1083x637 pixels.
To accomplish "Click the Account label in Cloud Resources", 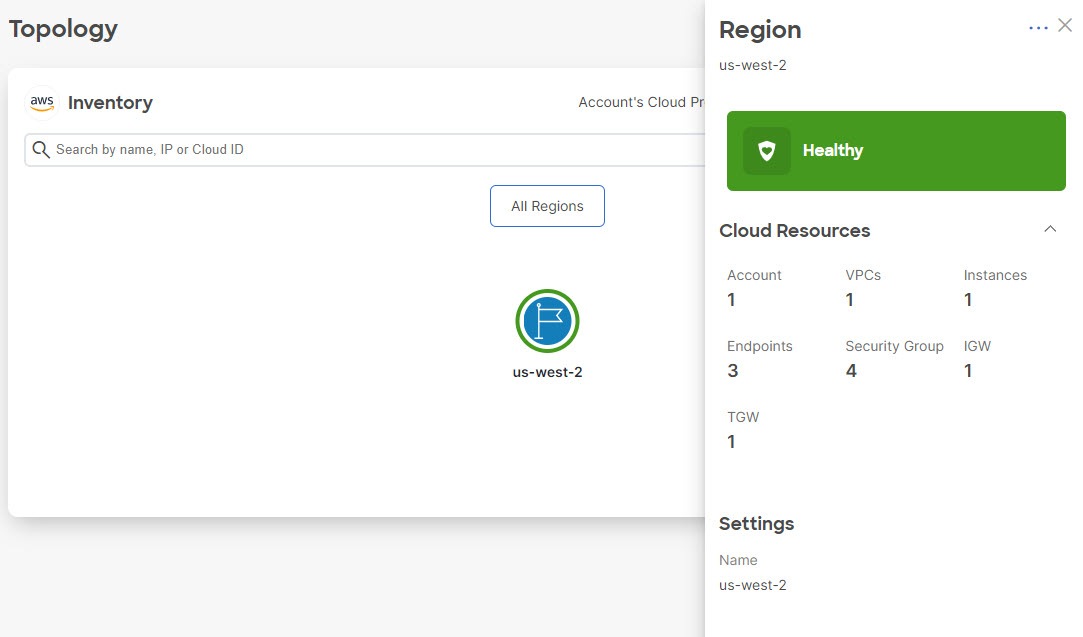I will pos(754,275).
